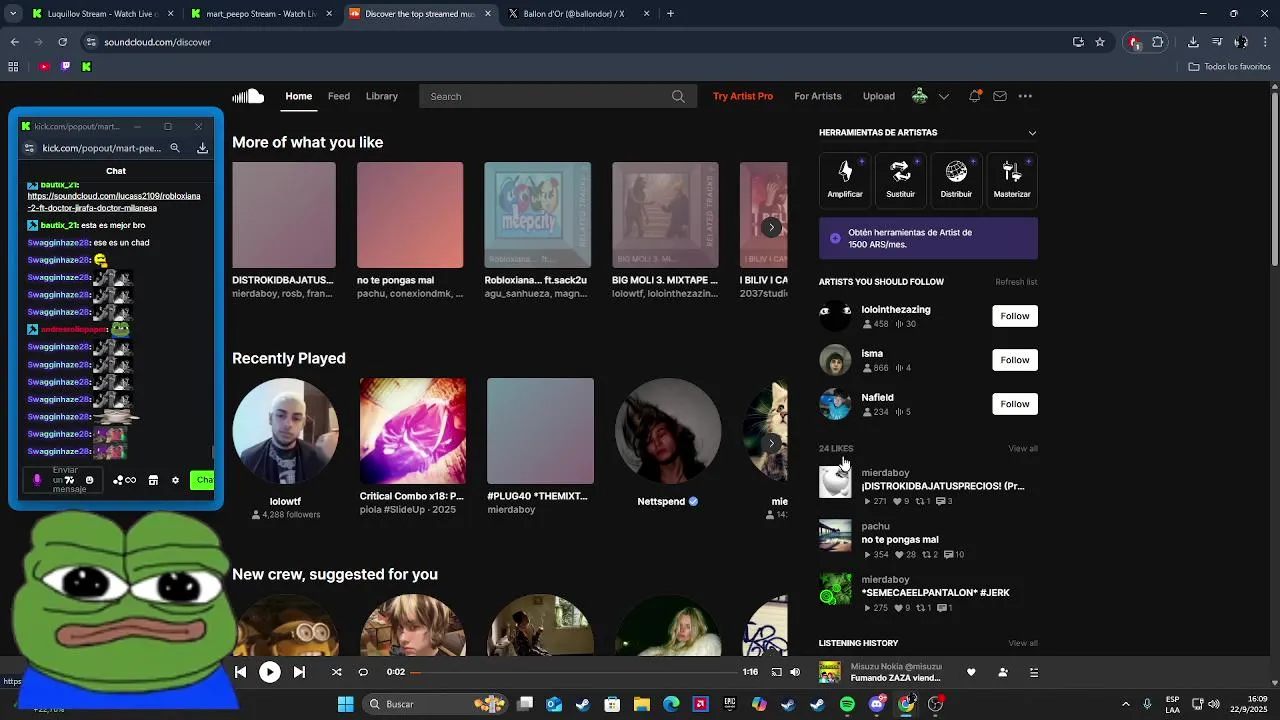The image size is (1280, 720).
Task: Follow loiointhezazing
Action: pos(1015,316)
